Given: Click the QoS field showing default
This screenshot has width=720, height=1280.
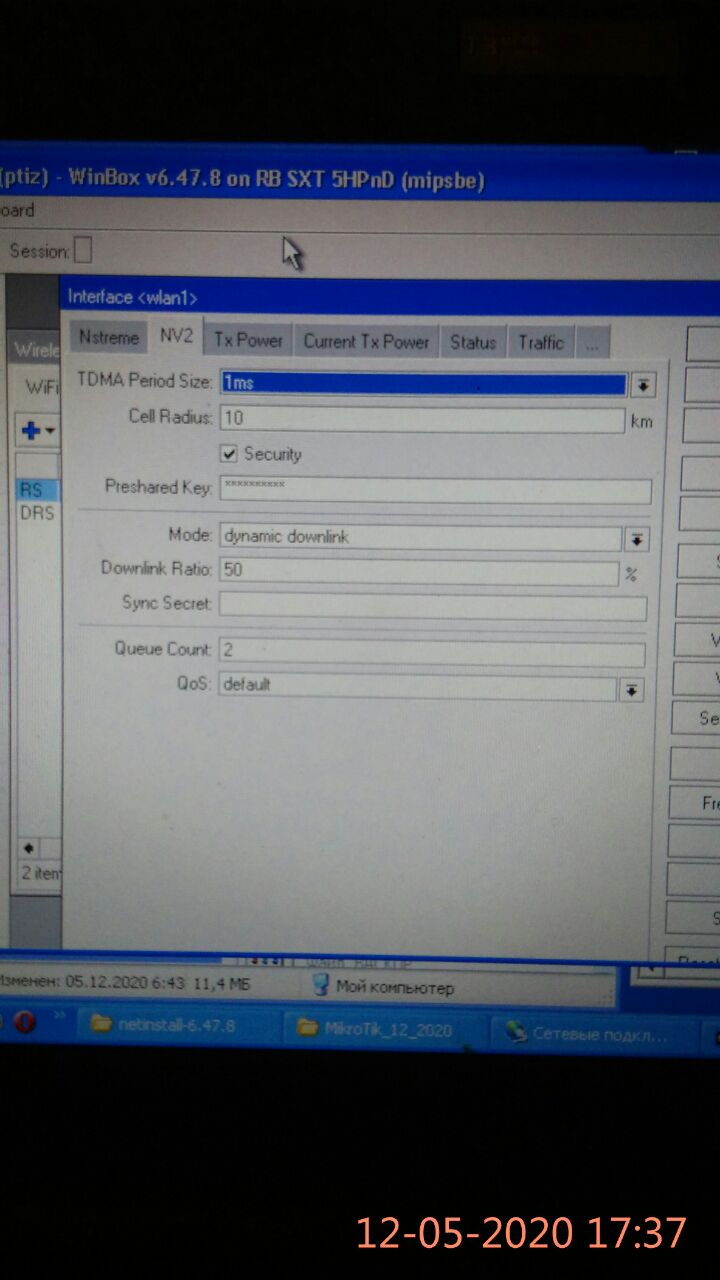Looking at the screenshot, I should click(417, 688).
